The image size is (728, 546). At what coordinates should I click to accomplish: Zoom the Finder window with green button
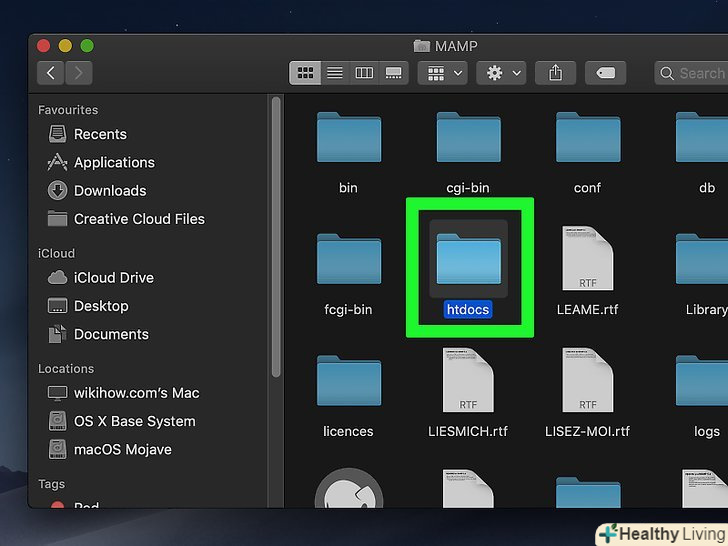(x=87, y=46)
